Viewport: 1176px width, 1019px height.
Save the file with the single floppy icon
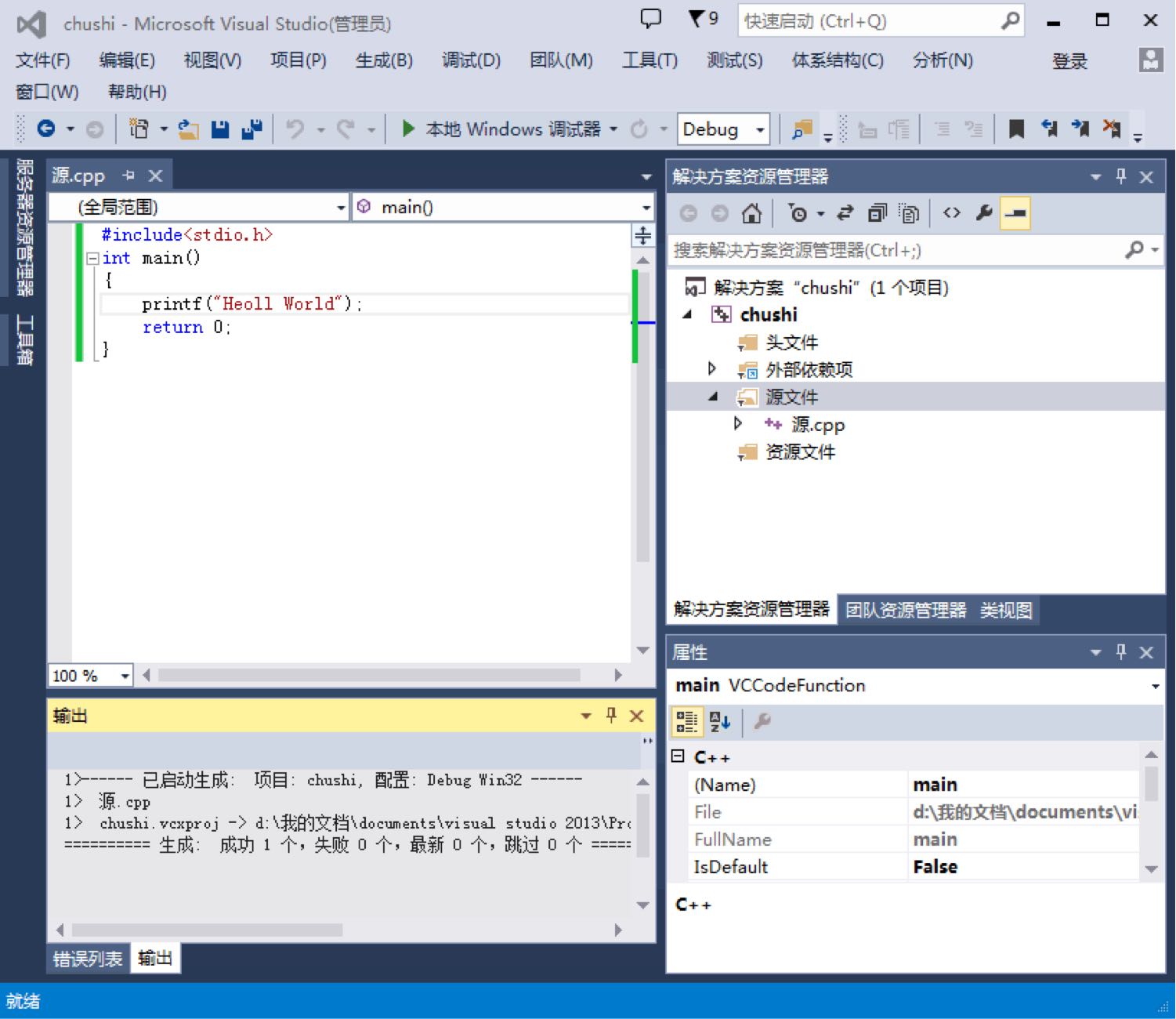tap(220, 129)
